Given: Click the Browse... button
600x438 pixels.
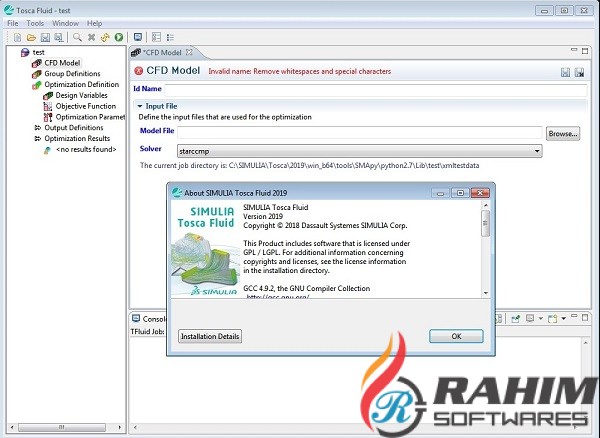Looking at the screenshot, I should click(563, 134).
